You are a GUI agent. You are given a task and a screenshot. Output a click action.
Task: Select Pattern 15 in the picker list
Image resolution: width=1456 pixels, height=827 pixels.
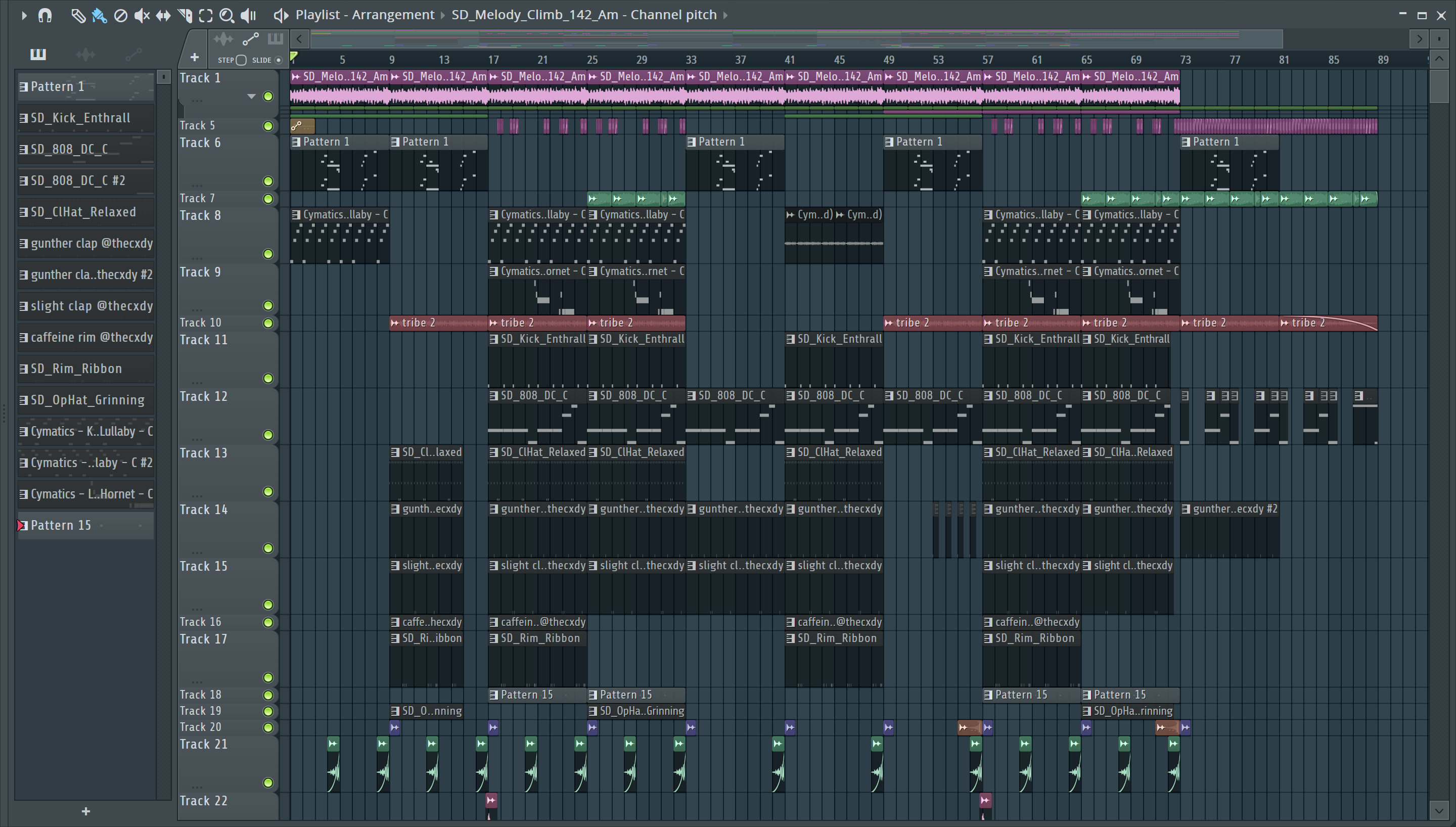click(86, 525)
